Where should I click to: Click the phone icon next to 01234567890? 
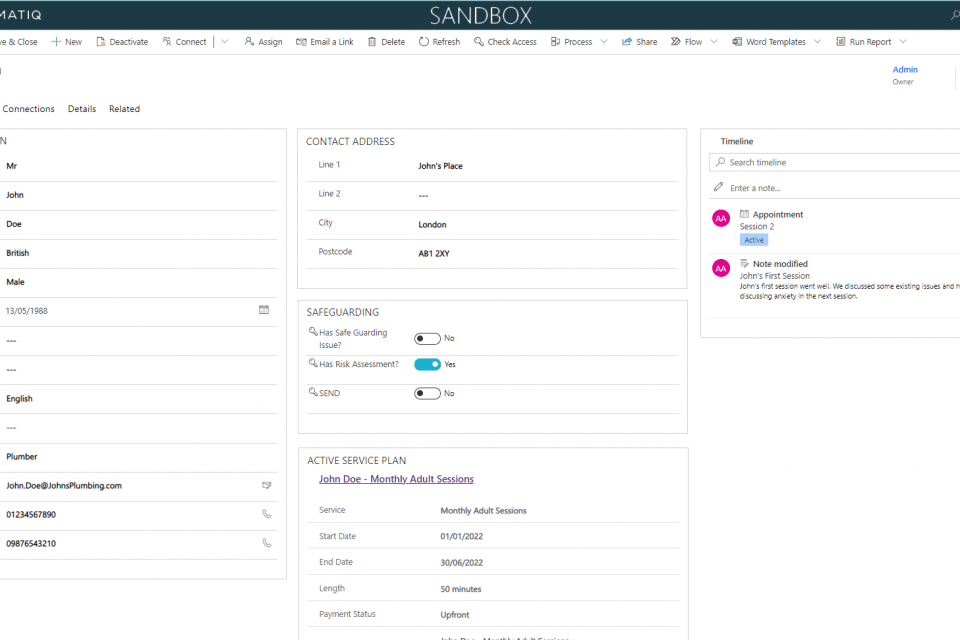click(266, 514)
